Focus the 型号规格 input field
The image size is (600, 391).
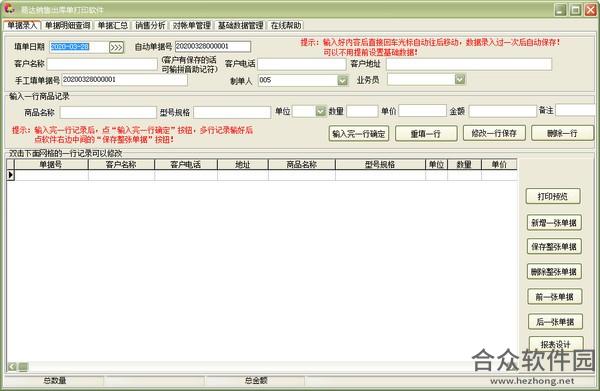(x=232, y=112)
